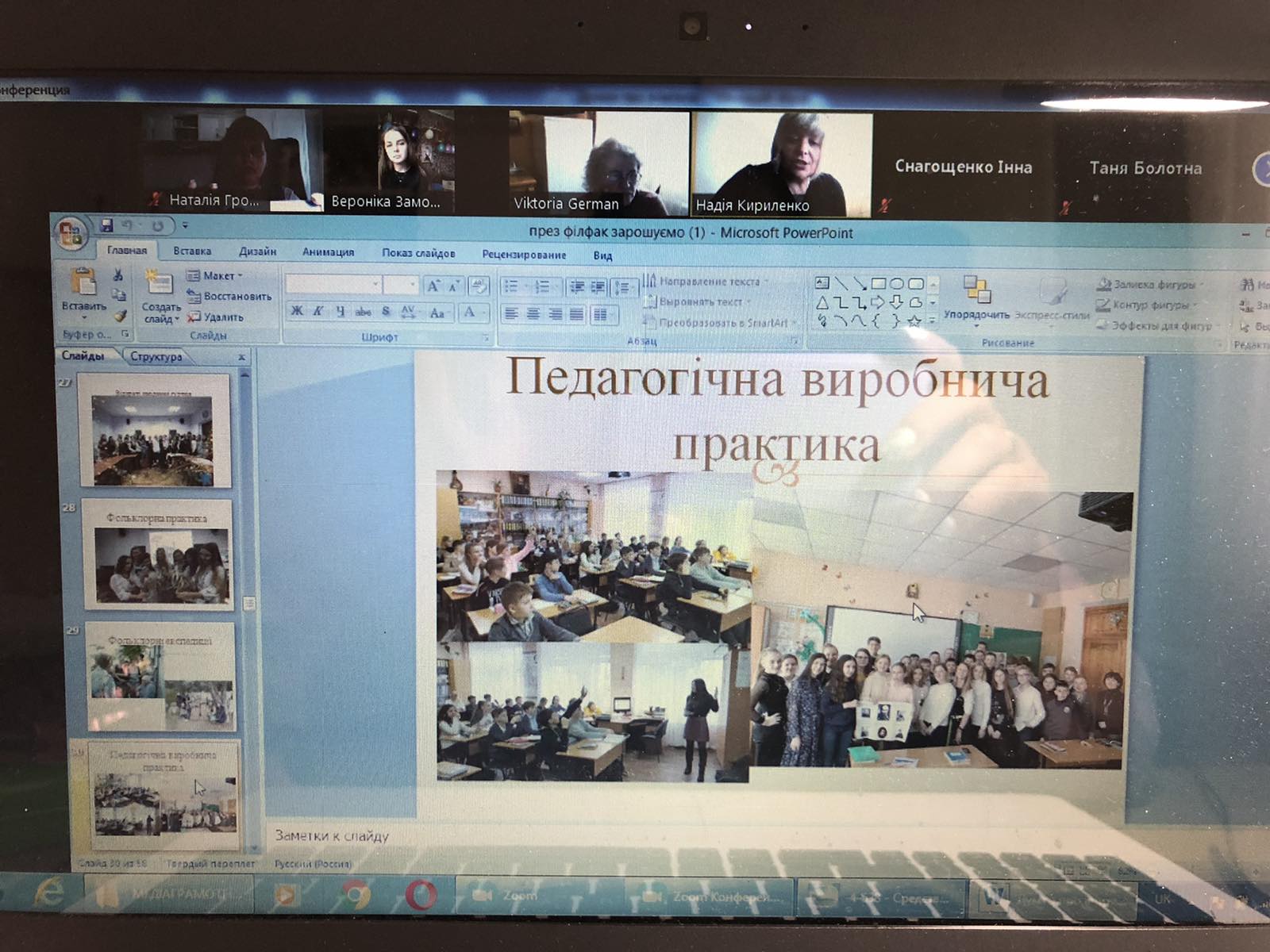The image size is (1270, 952).
Task: Open line spacing dropdown icon
Action: click(x=624, y=288)
